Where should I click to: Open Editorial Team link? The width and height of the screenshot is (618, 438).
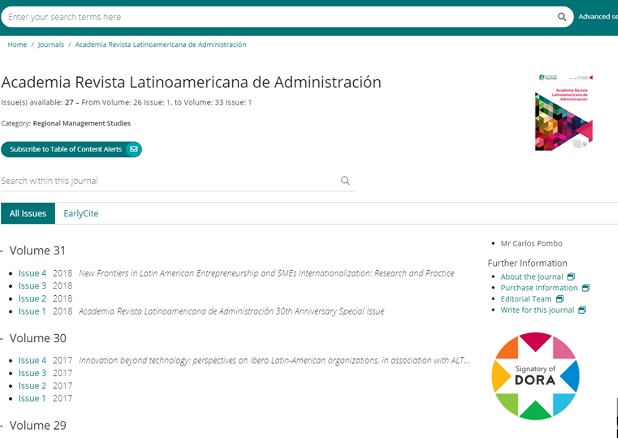(526, 299)
